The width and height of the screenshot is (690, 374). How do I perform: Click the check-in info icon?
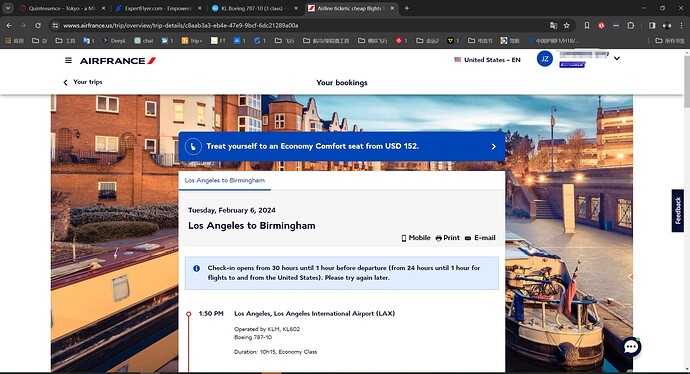[x=196, y=268]
